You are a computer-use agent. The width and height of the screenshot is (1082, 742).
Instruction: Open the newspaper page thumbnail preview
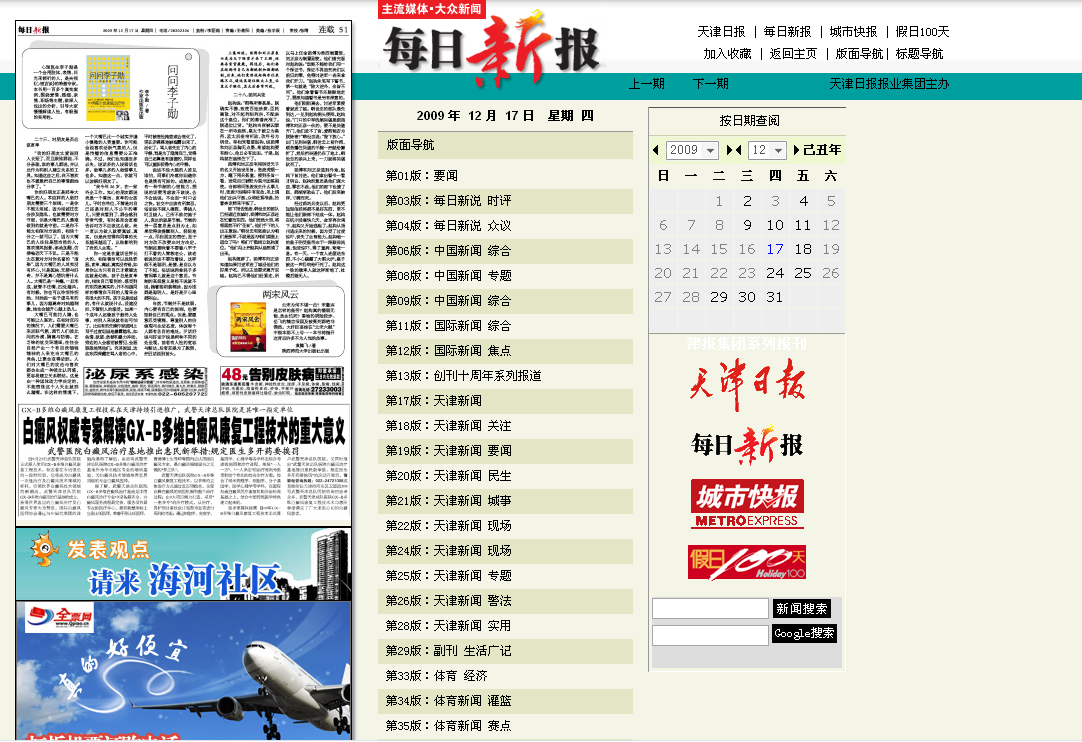(x=184, y=273)
